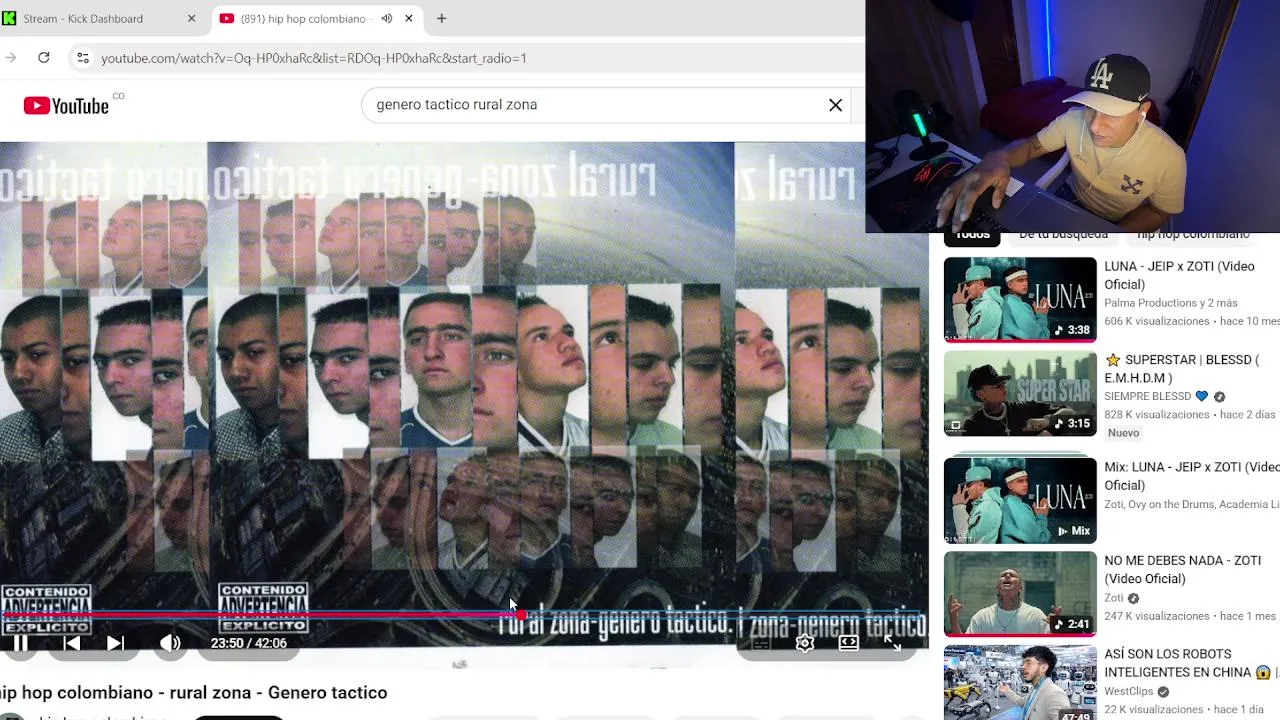Click '828 K visualizaciones' text

tap(1157, 414)
